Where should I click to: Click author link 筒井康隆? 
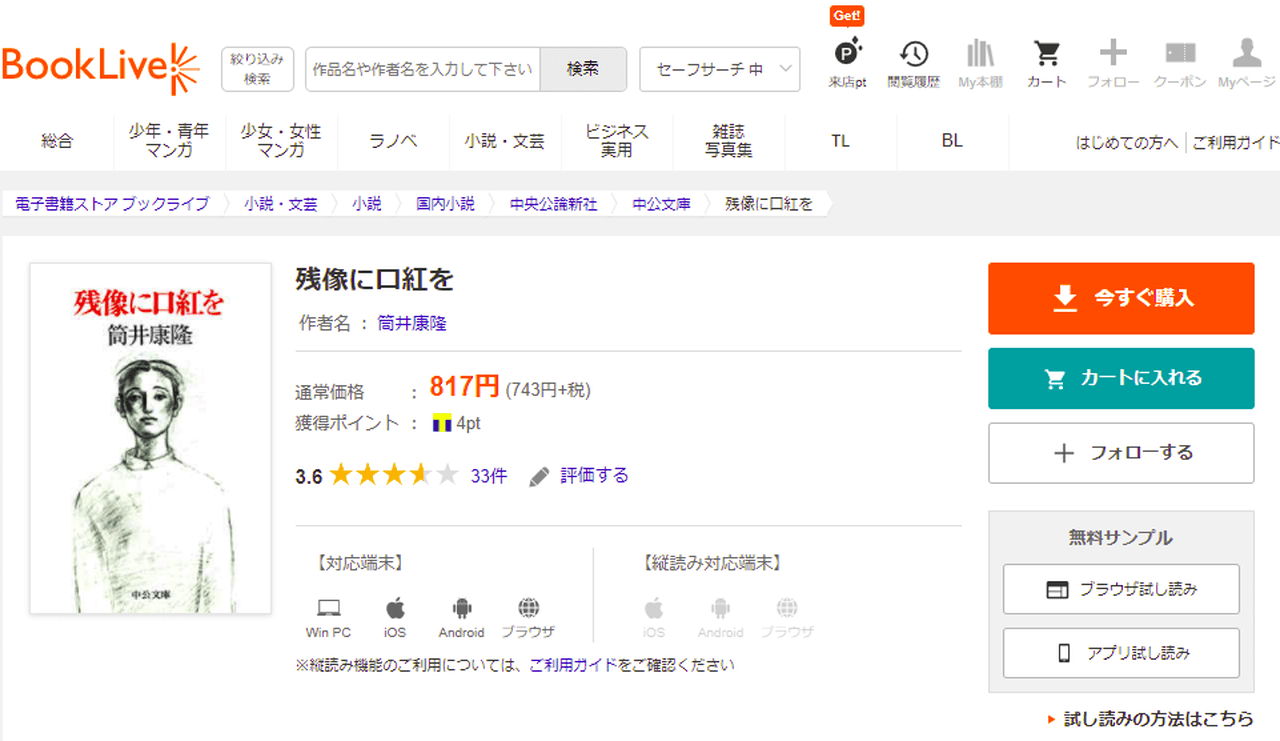point(412,323)
